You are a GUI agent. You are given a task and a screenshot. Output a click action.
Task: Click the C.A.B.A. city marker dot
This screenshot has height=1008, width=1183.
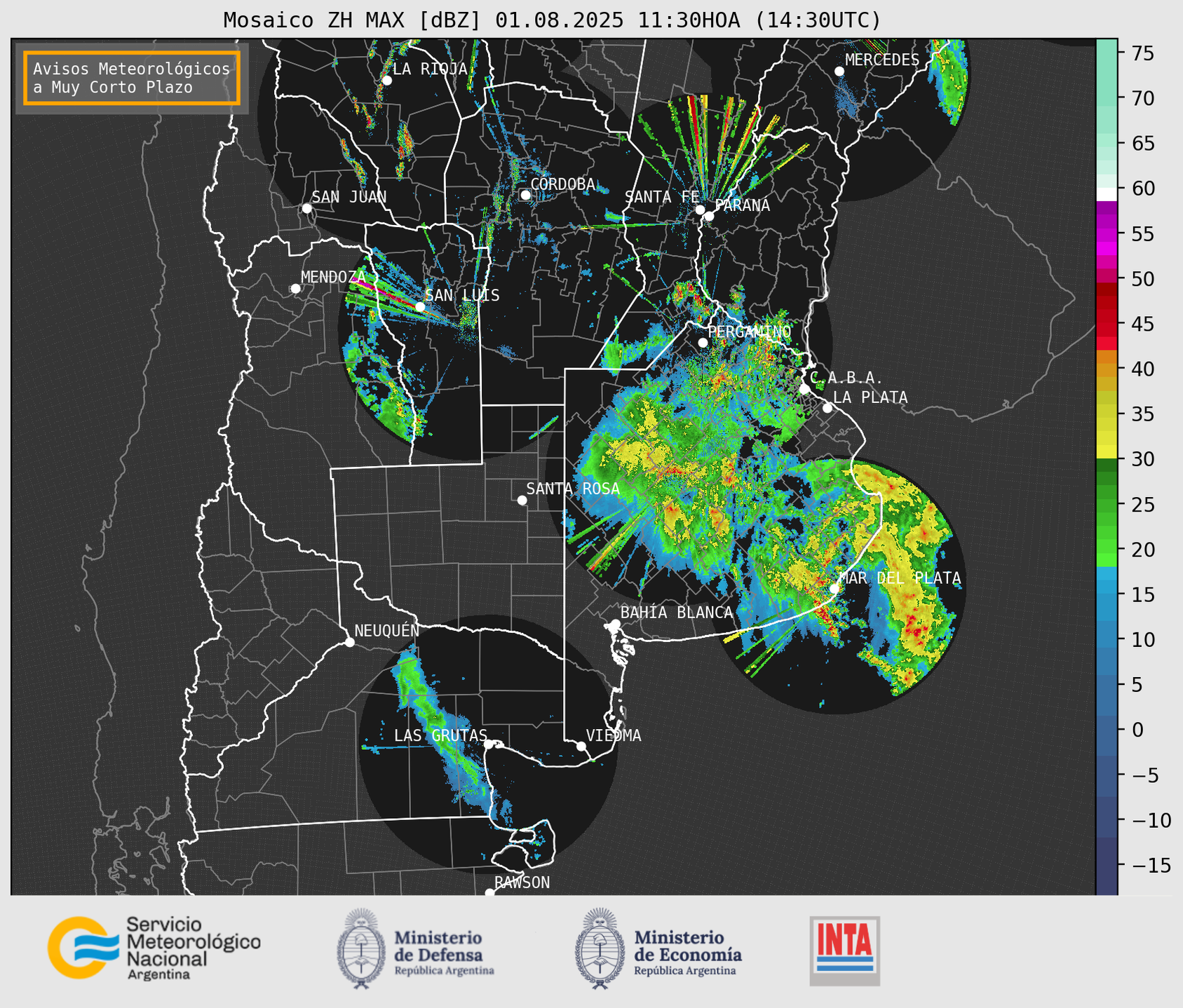[x=804, y=389]
